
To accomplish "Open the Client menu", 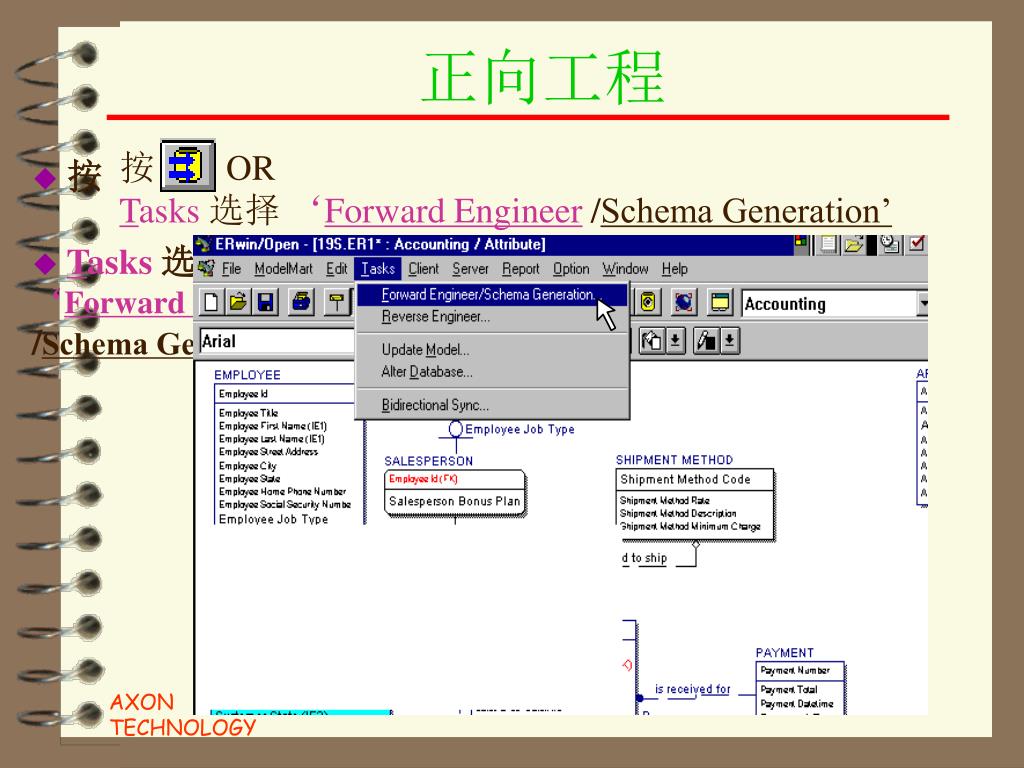I will tap(424, 269).
